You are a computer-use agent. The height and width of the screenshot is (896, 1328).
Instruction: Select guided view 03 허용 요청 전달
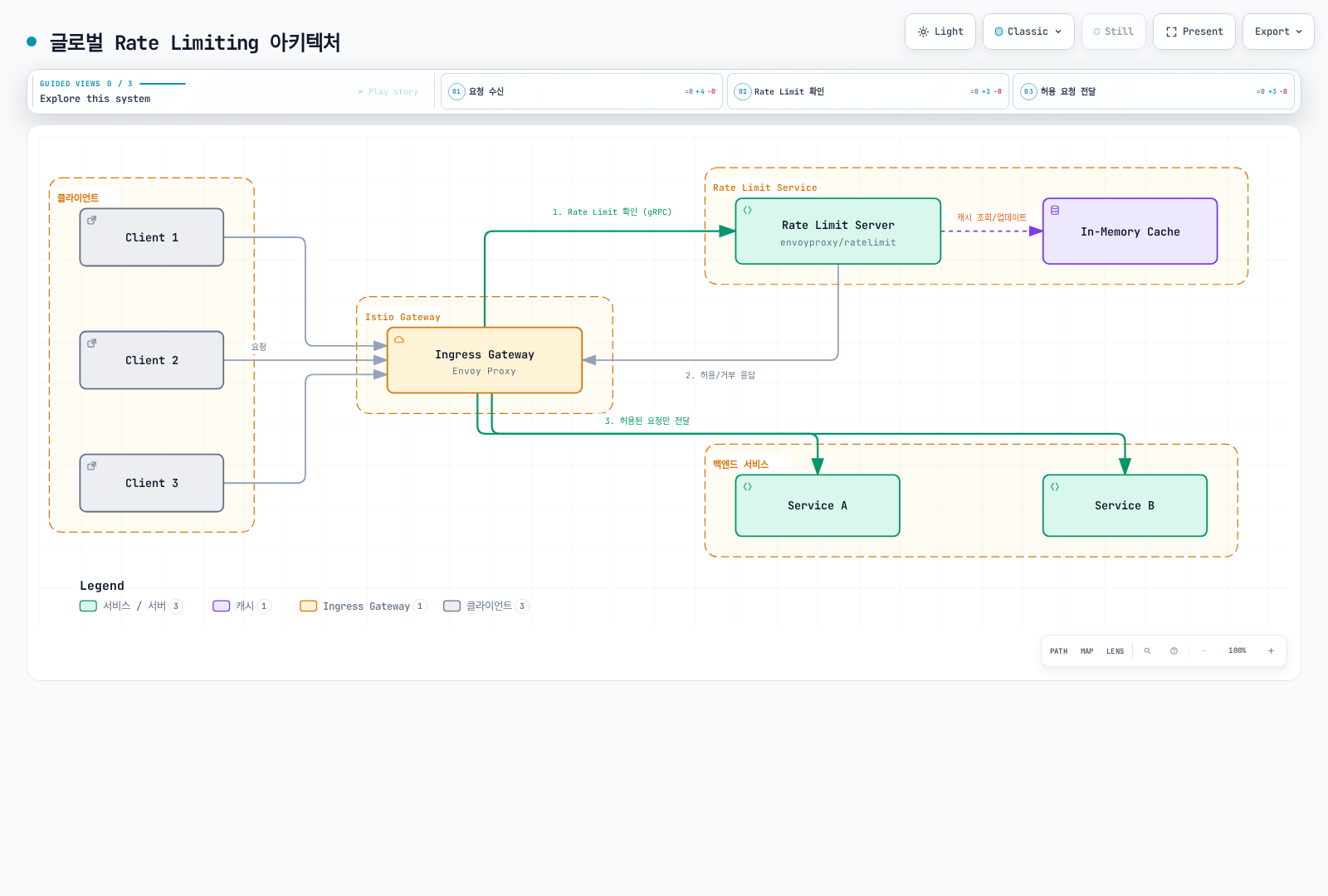tap(1154, 91)
